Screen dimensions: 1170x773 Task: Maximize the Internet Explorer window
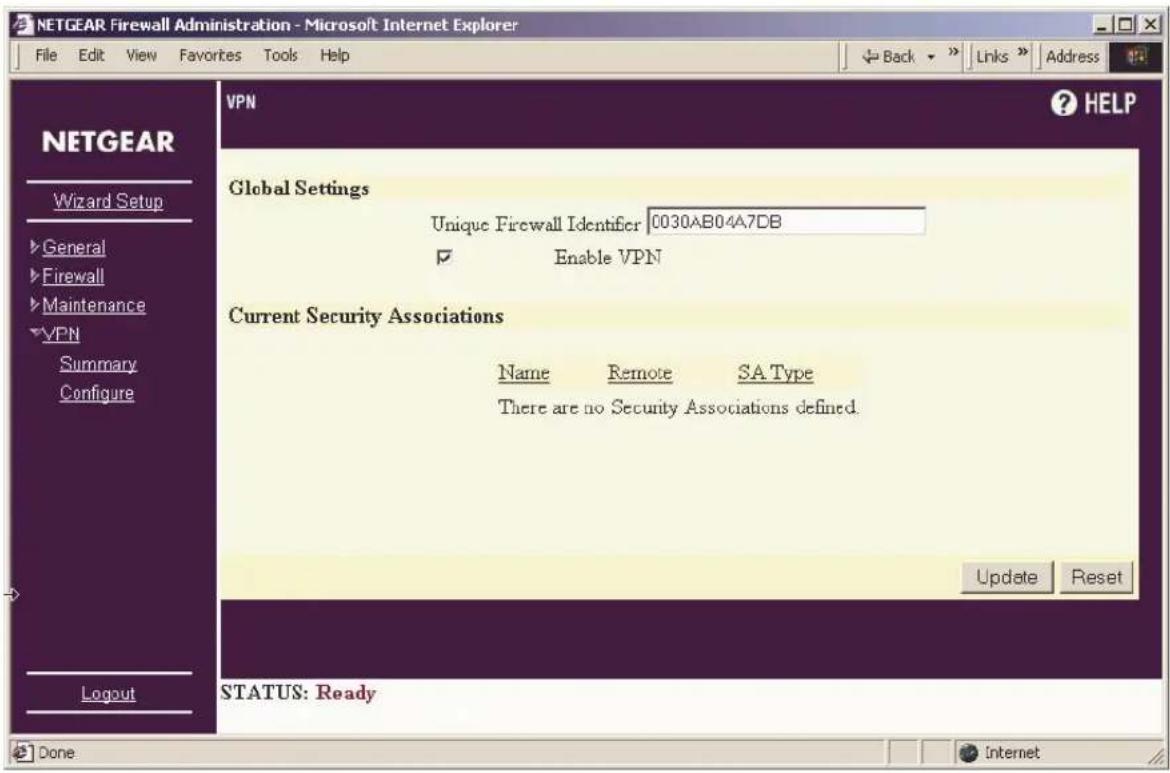(1128, 25)
